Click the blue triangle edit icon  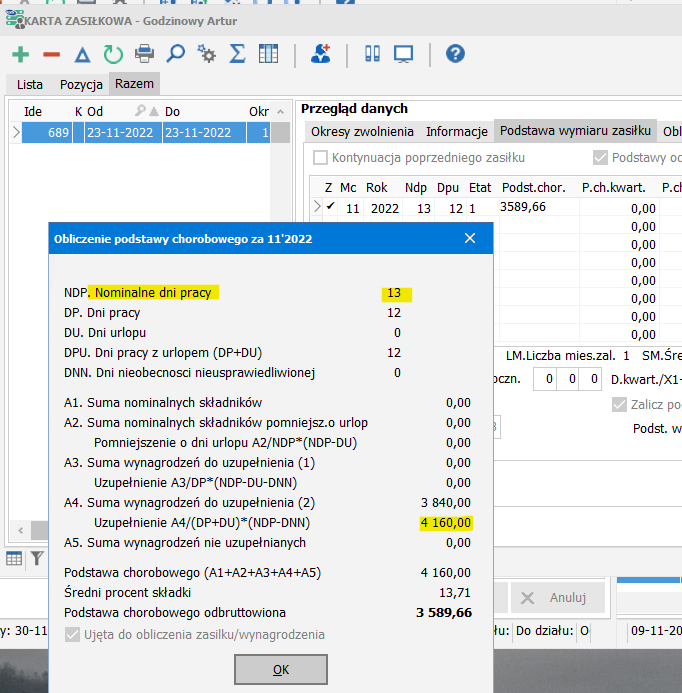[x=82, y=55]
